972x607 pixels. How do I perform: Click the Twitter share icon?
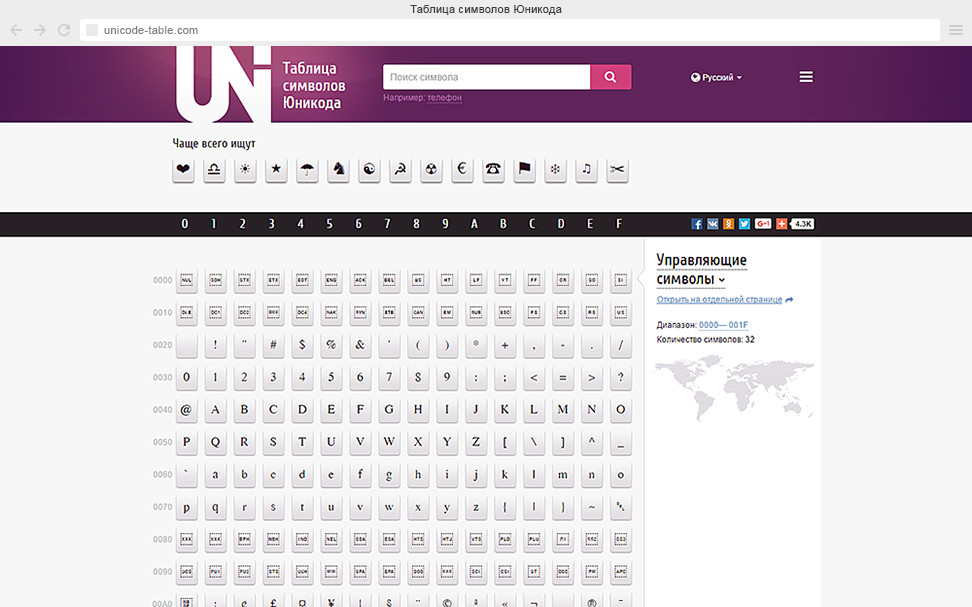[x=744, y=224]
